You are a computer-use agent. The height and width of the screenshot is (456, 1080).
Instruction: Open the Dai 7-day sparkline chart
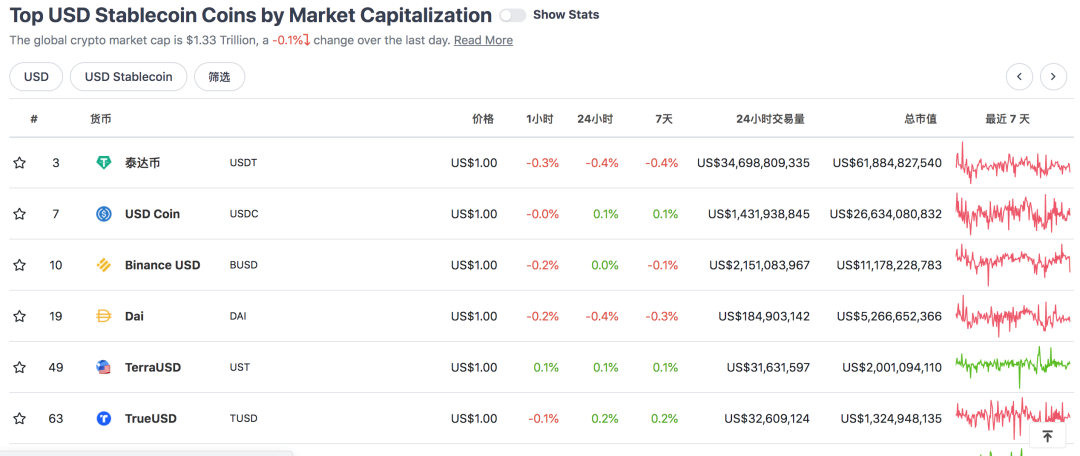[1012, 316]
